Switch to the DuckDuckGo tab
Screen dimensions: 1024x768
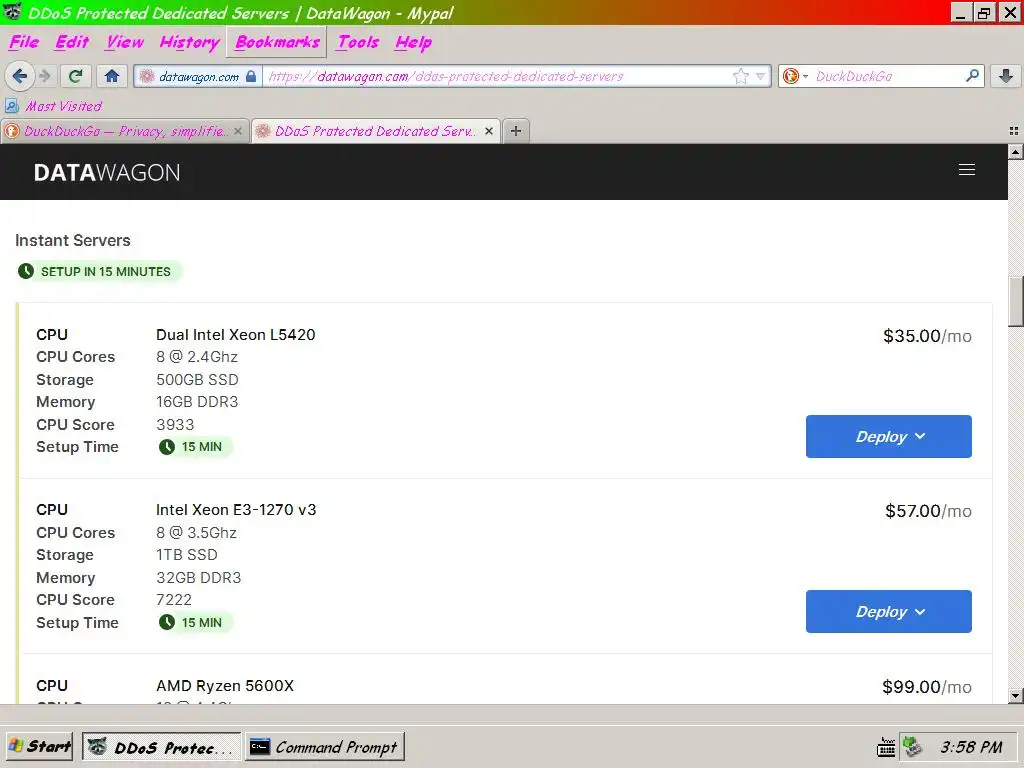click(124, 131)
